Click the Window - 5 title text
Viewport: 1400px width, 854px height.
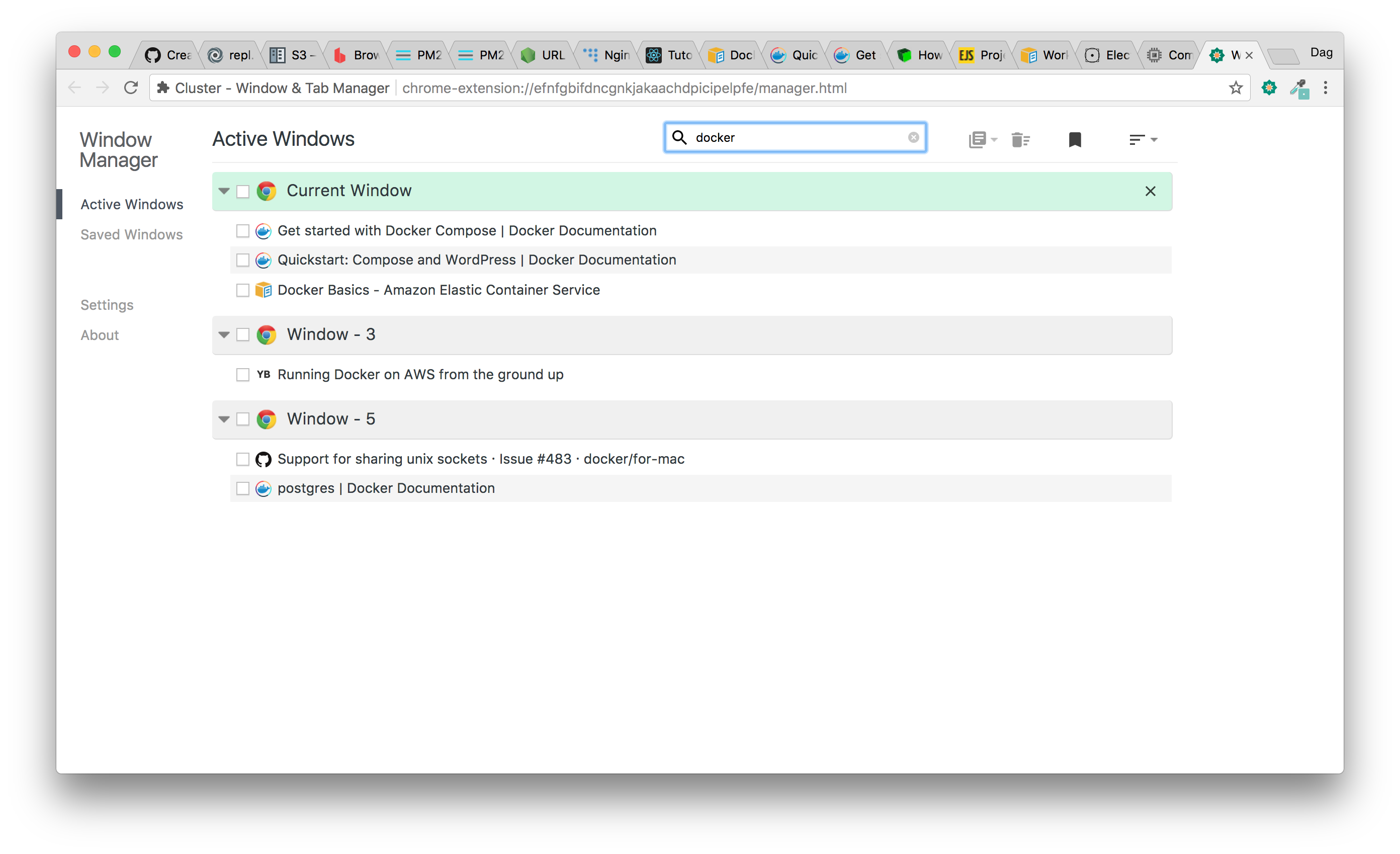coord(331,419)
